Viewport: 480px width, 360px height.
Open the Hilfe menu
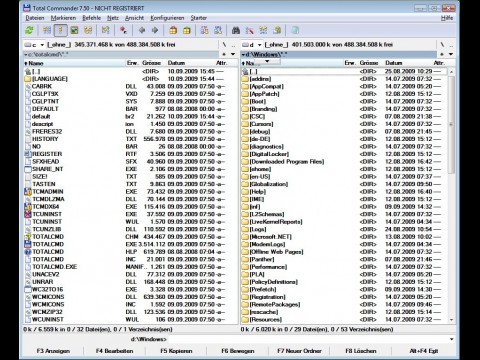tap(447, 18)
